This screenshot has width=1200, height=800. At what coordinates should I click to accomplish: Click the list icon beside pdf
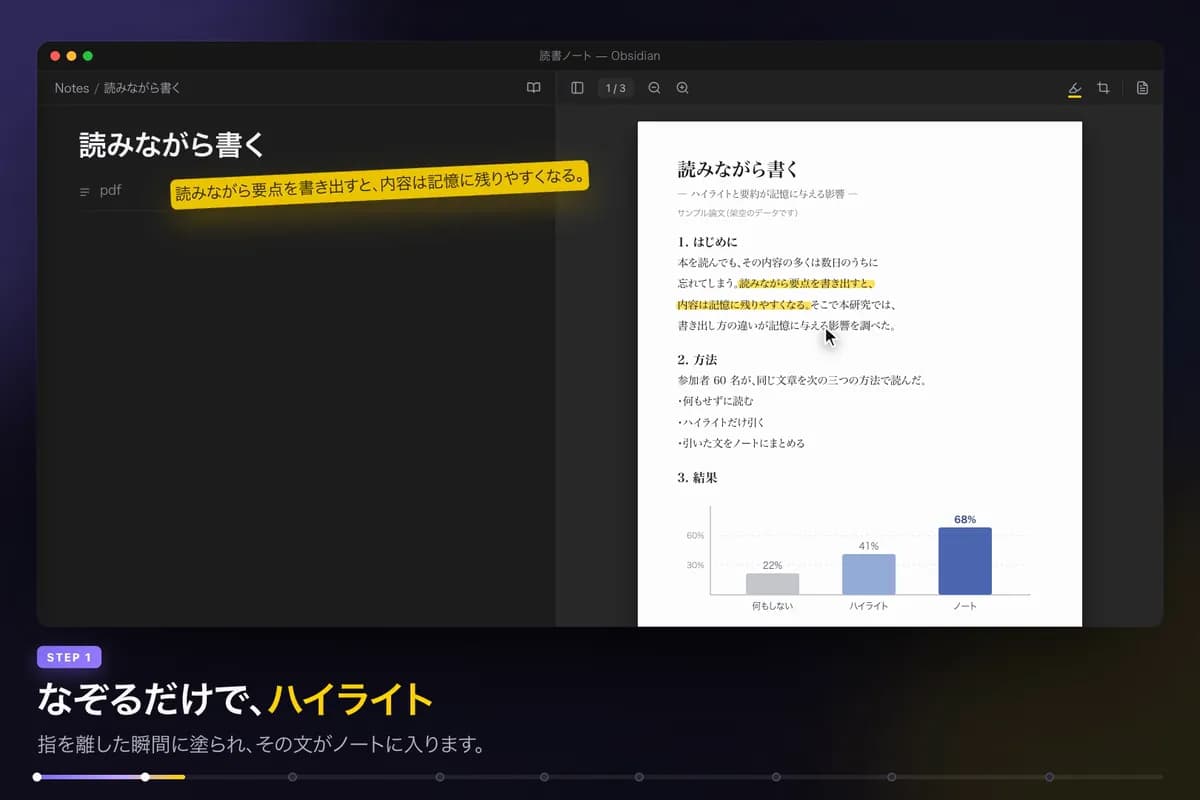[x=85, y=191]
